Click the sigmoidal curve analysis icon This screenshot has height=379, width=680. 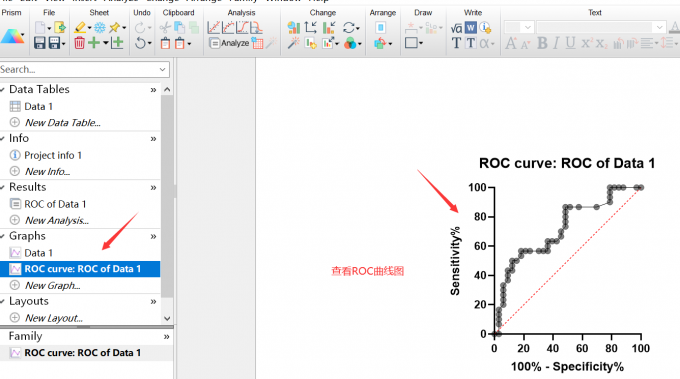(x=242, y=28)
